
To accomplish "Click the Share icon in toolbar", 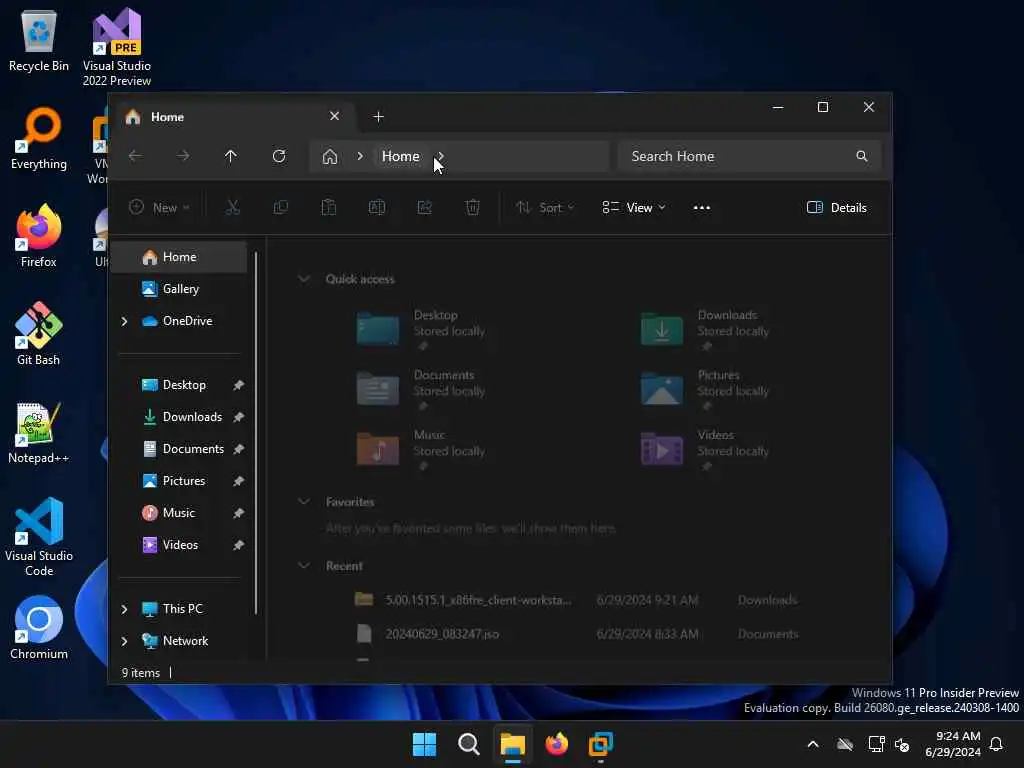I will (x=424, y=208).
